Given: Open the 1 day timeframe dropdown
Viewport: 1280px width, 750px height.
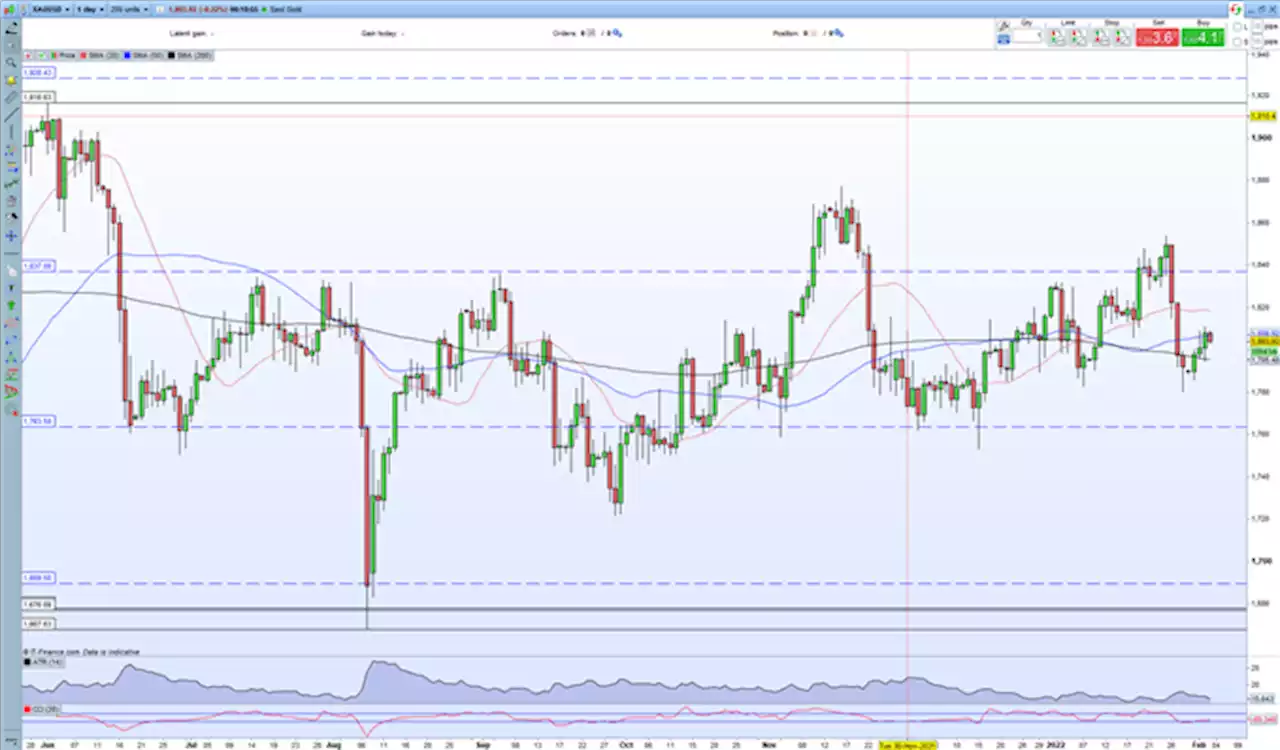Looking at the screenshot, I should pyautogui.click(x=90, y=9).
